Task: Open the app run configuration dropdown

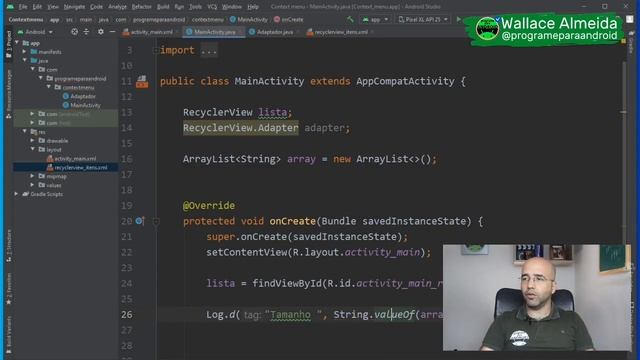Action: pyautogui.click(x=376, y=19)
